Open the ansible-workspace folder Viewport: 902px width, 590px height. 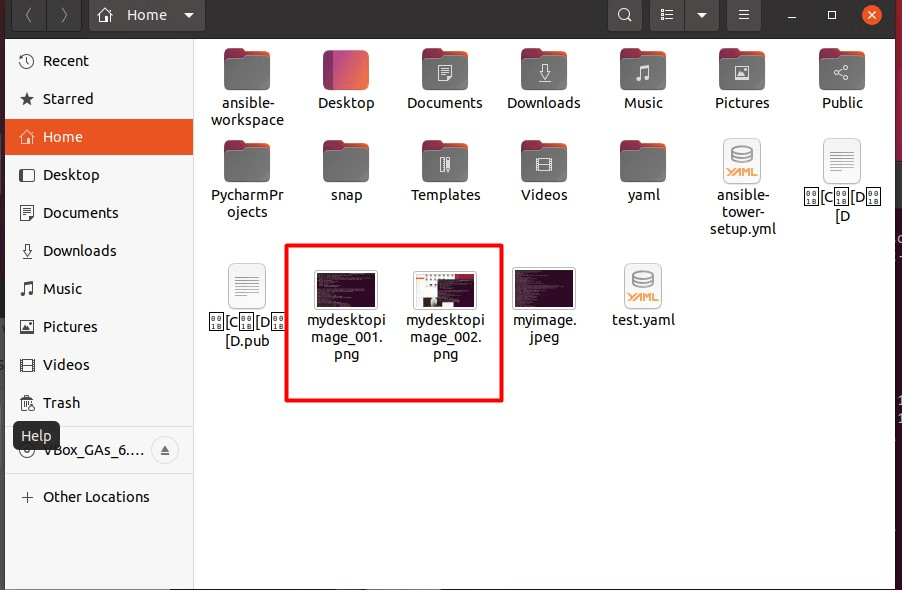[246, 70]
